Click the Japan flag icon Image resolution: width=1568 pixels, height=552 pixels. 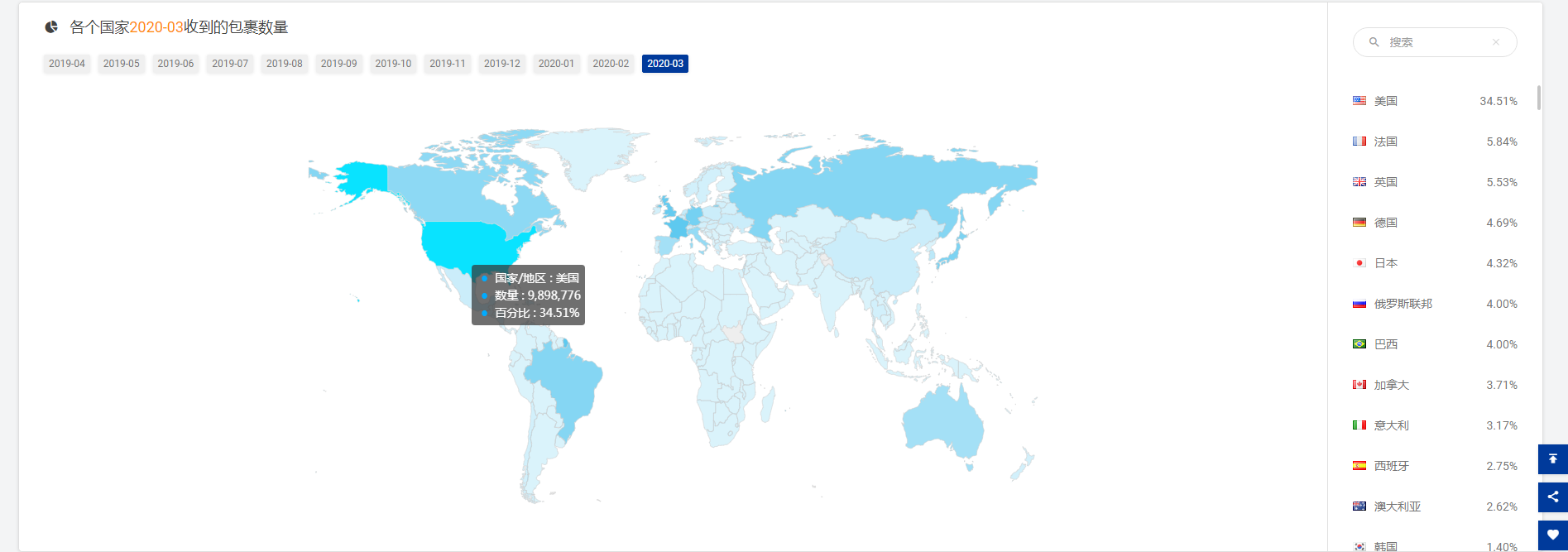tap(1359, 263)
